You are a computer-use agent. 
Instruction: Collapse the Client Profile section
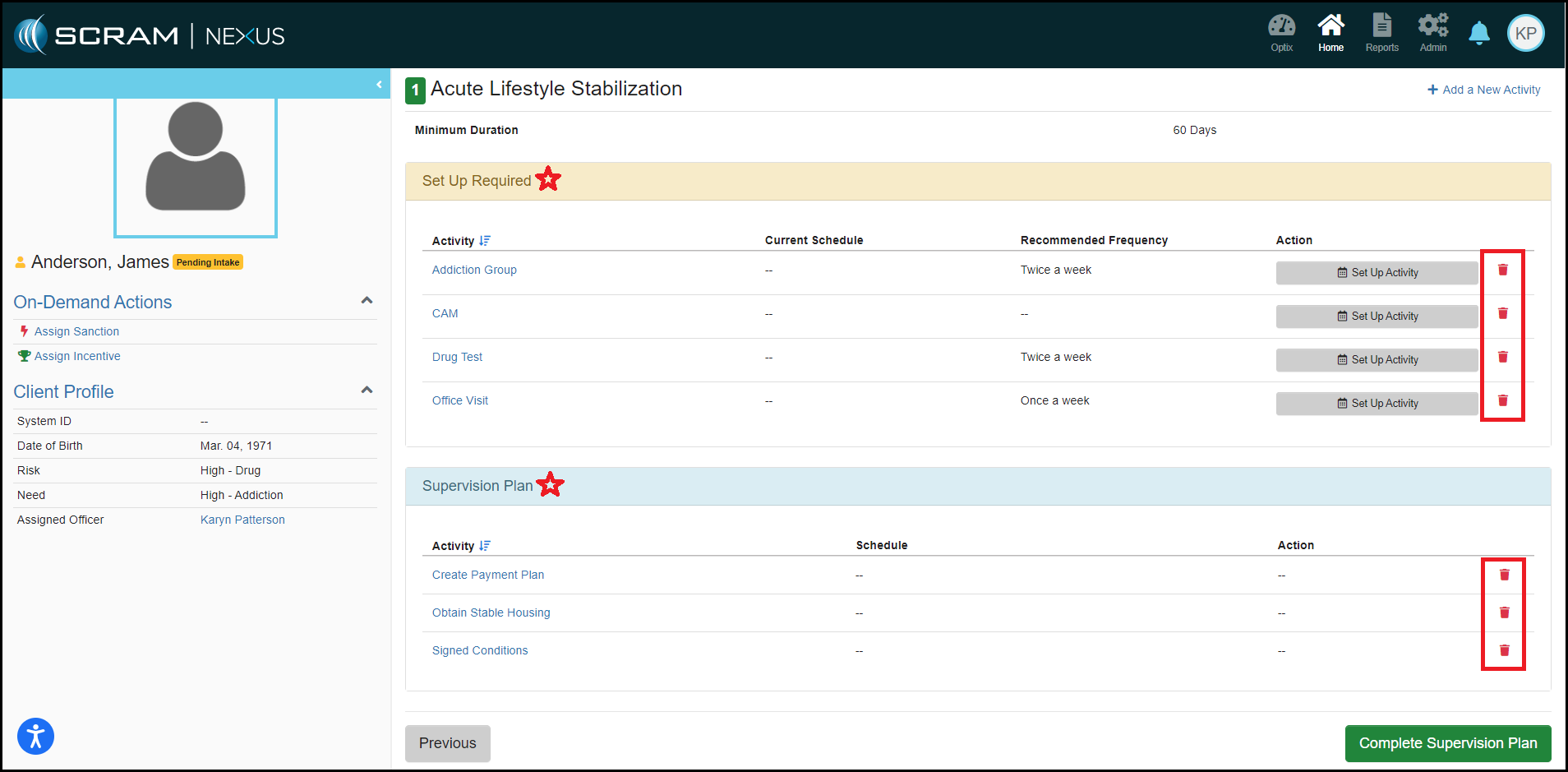click(x=367, y=391)
